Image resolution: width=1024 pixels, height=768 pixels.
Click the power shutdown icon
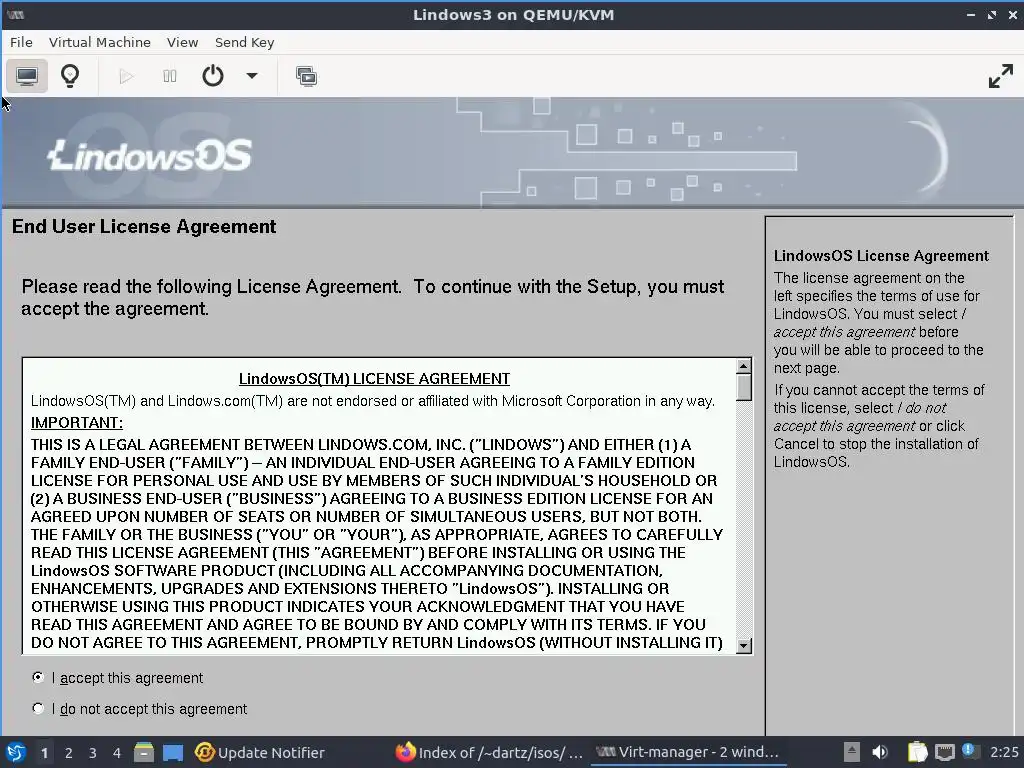tap(212, 76)
